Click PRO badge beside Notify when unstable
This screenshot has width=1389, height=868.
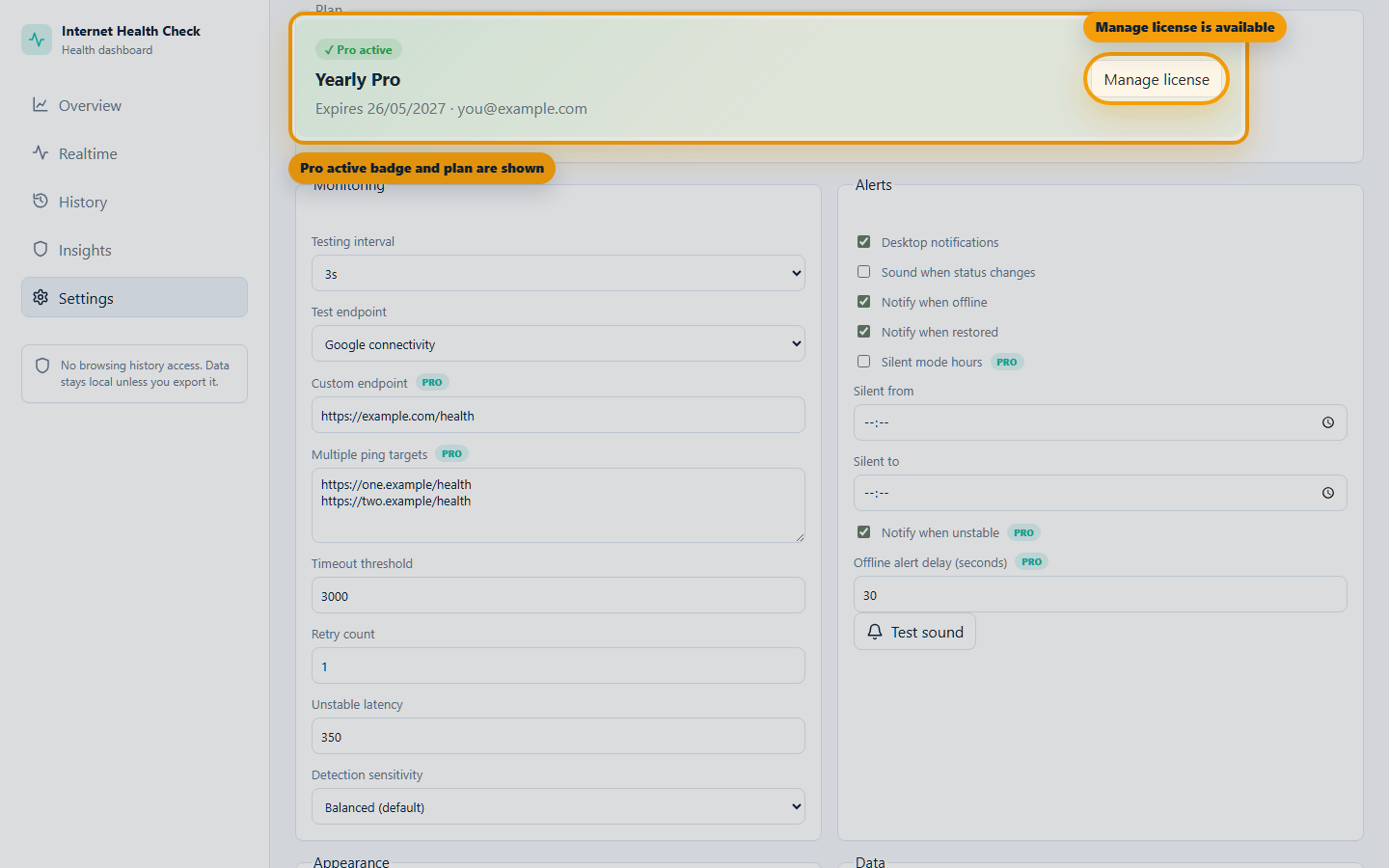(x=1024, y=533)
